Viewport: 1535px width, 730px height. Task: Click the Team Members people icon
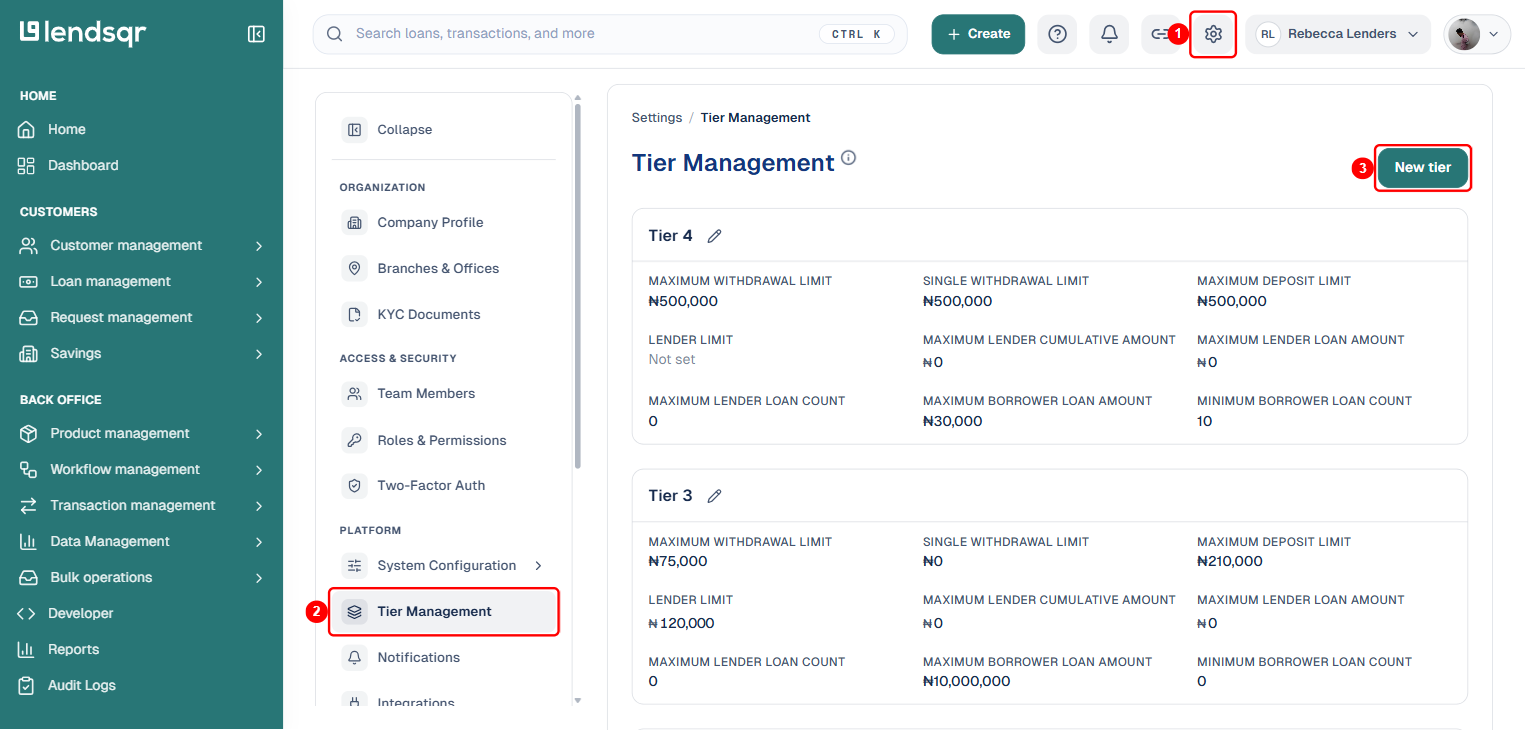pyautogui.click(x=354, y=394)
